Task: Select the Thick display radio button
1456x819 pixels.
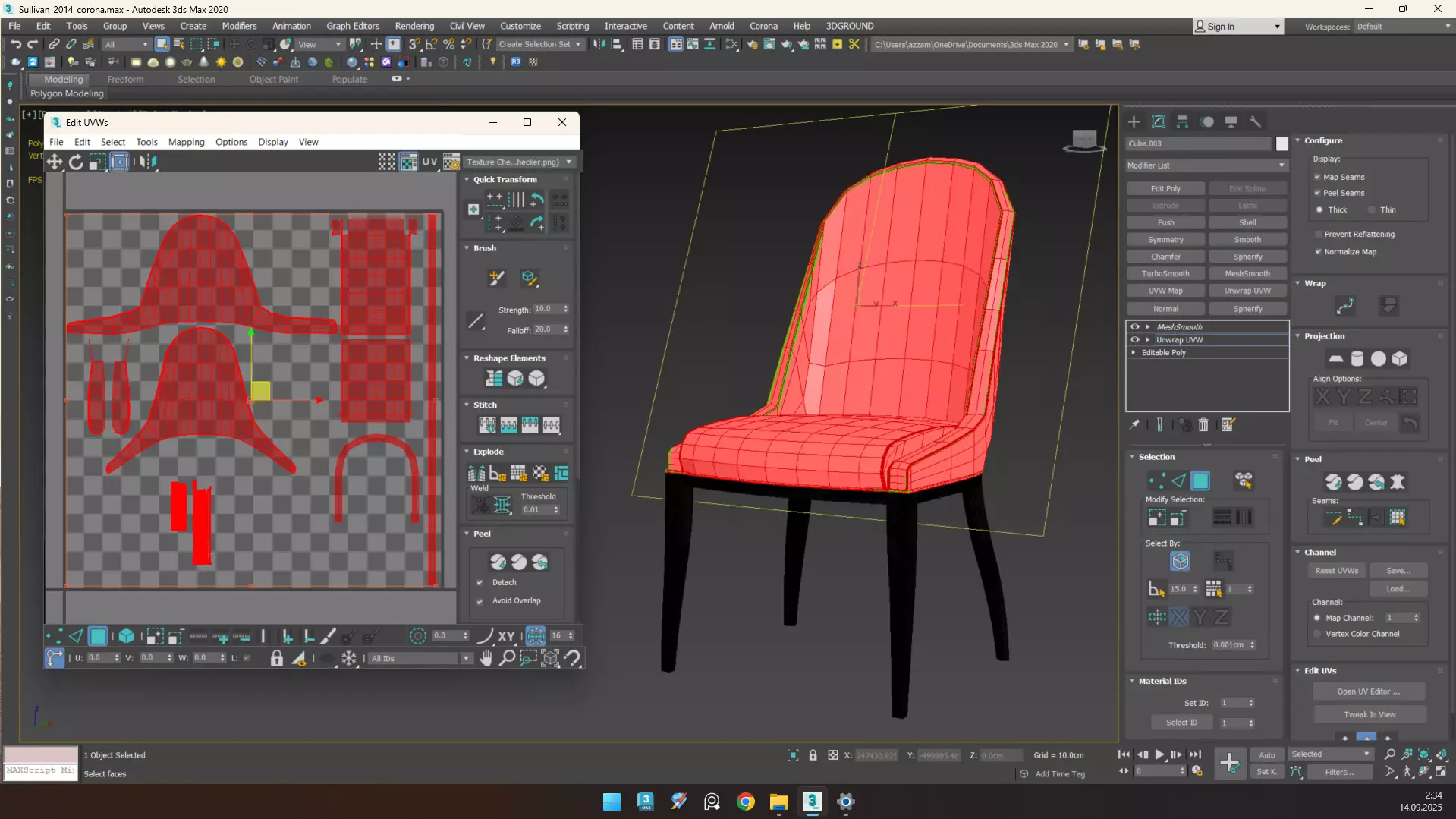Action: pyautogui.click(x=1319, y=209)
